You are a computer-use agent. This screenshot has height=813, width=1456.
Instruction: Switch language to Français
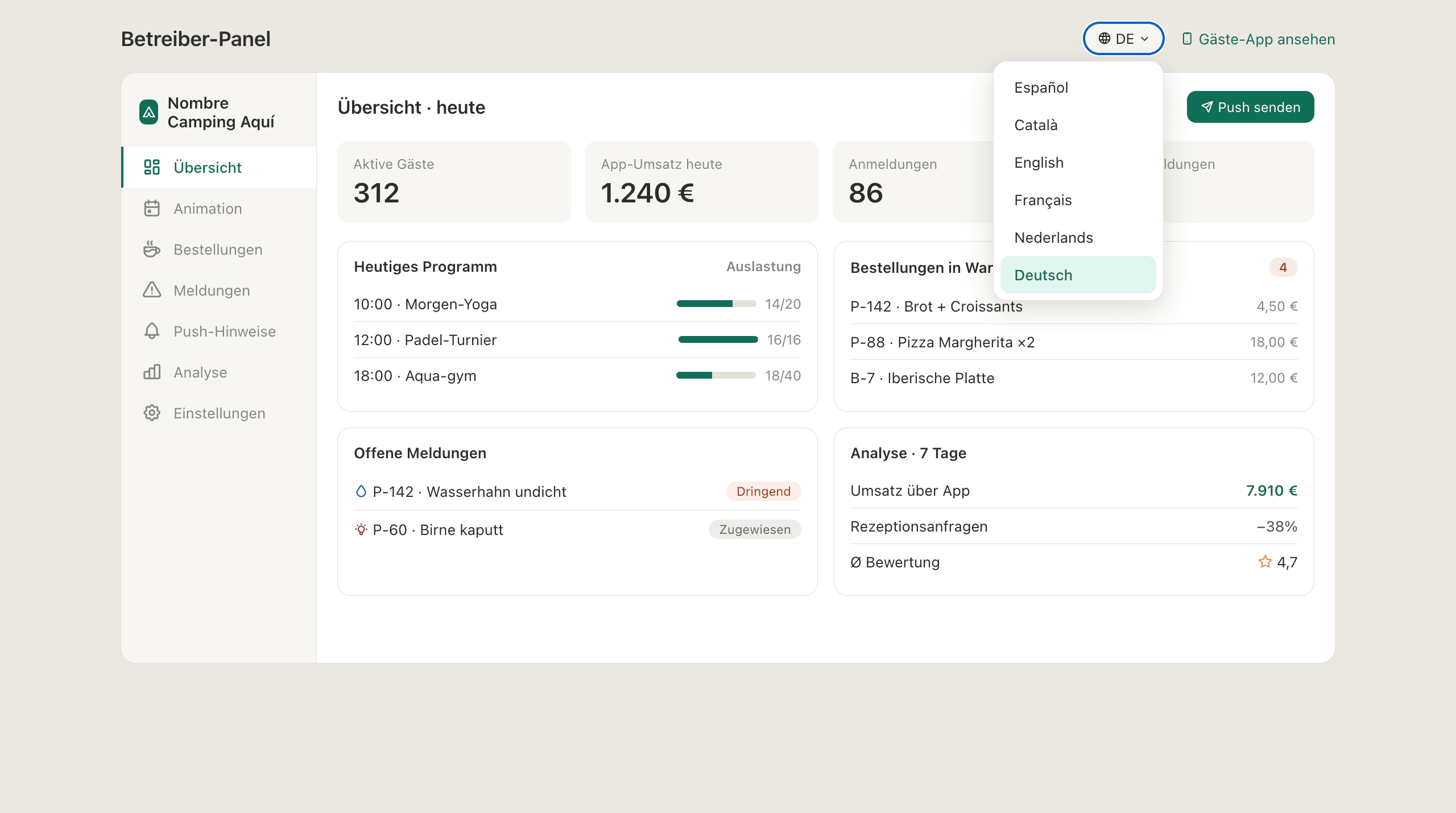click(x=1078, y=200)
